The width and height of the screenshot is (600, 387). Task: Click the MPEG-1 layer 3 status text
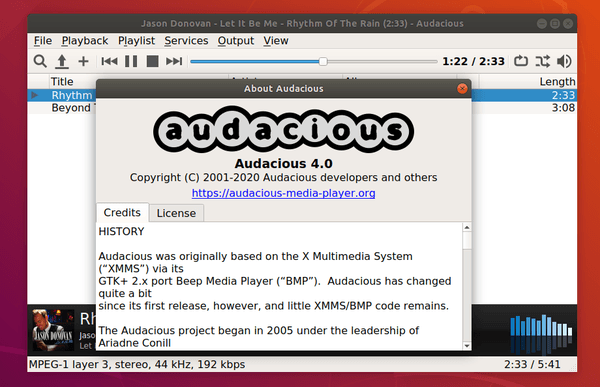(137, 364)
